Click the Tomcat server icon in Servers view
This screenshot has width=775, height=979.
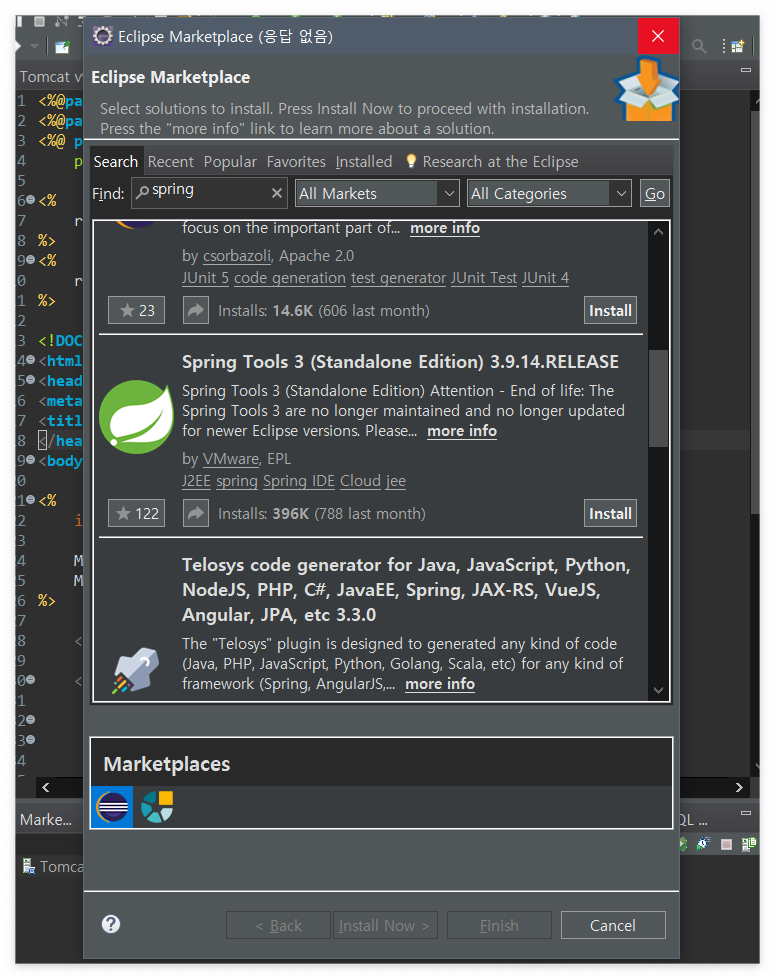point(29,866)
